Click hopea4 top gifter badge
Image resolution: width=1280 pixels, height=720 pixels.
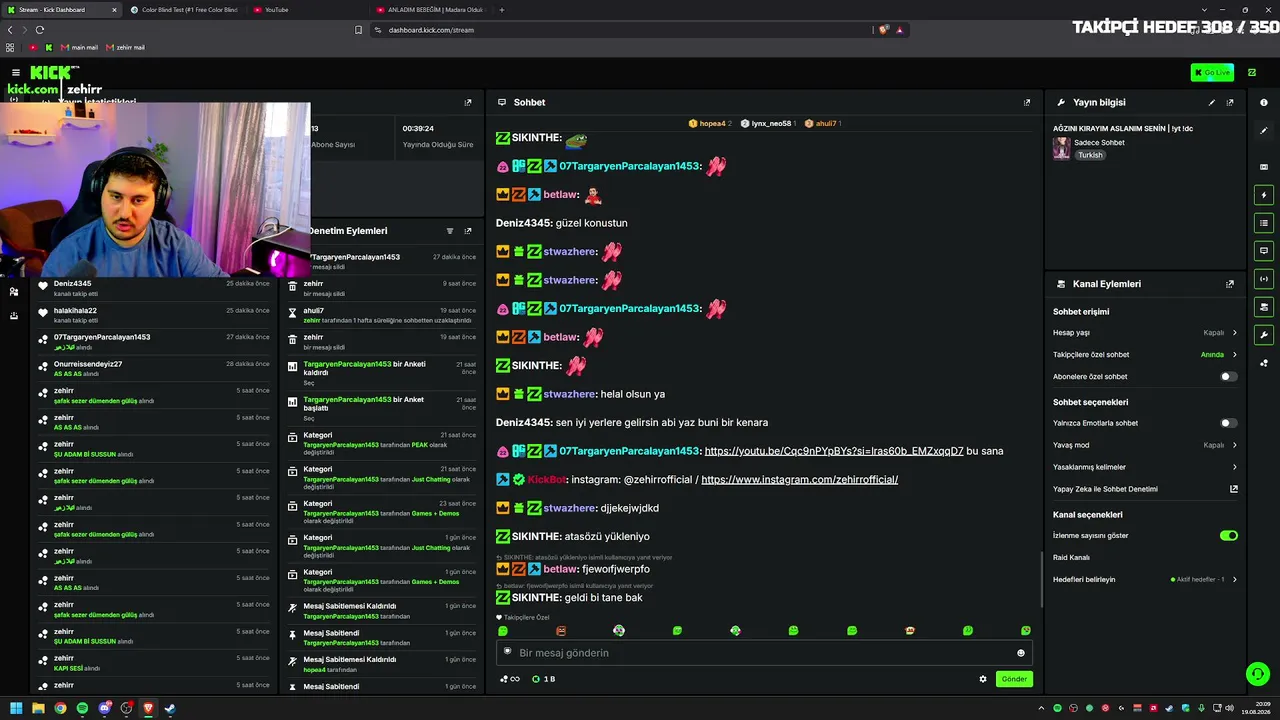tap(710, 124)
